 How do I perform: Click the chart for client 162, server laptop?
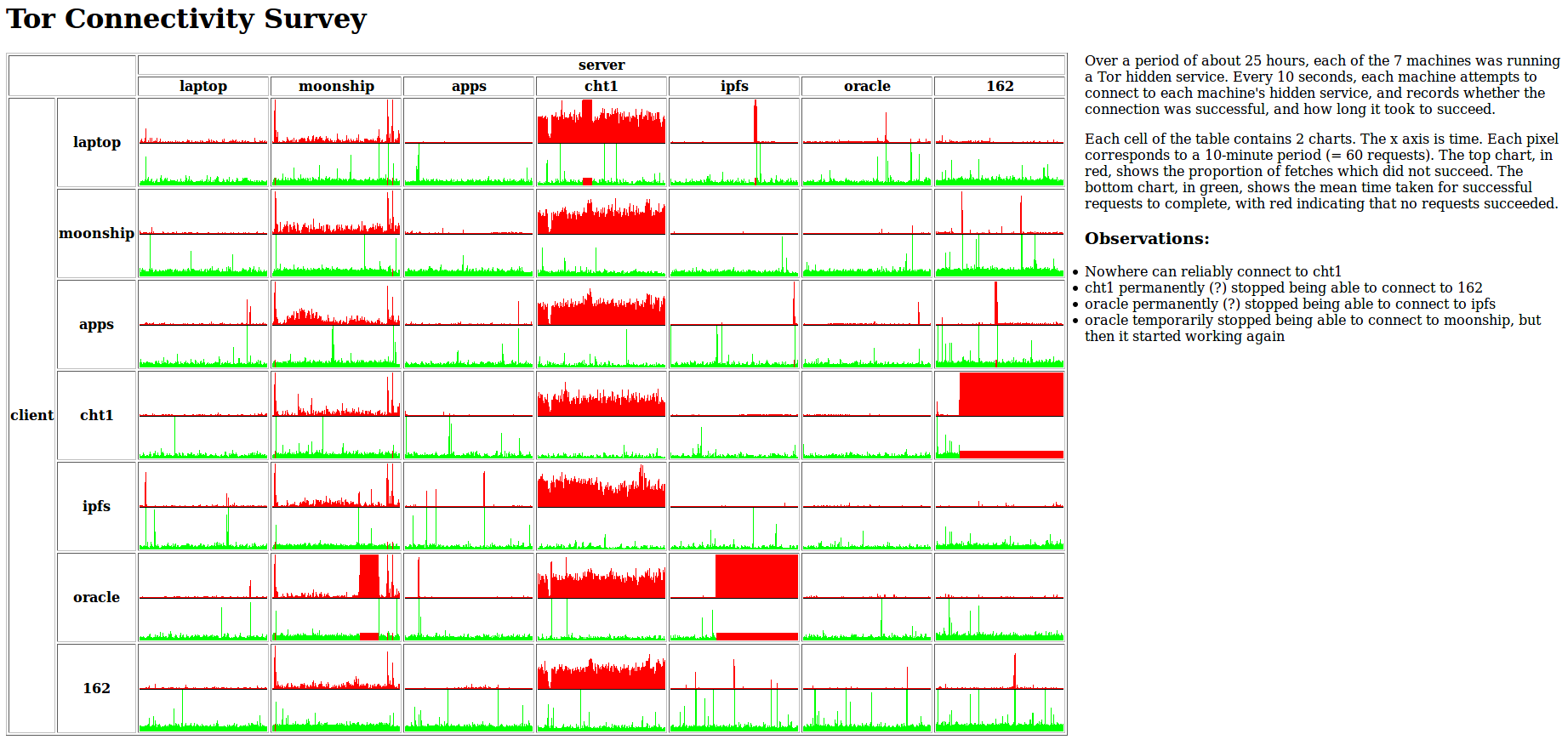click(x=203, y=688)
